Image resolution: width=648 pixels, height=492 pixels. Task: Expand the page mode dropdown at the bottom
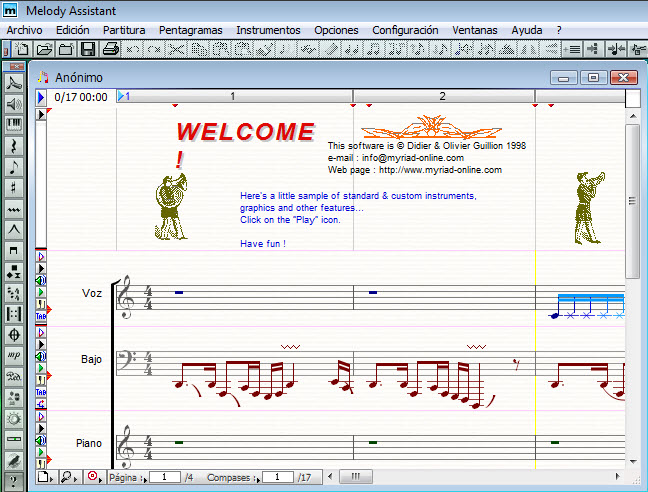coord(45,477)
